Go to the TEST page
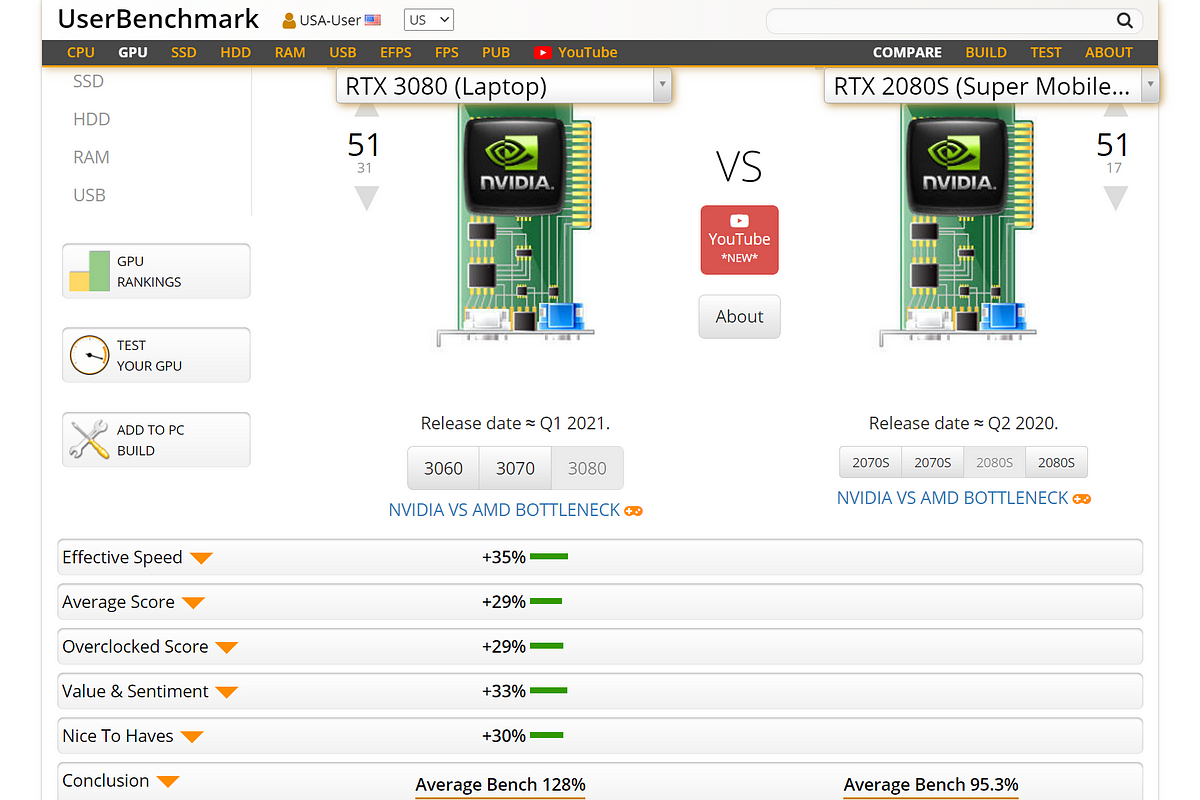This screenshot has height=800, width=1200. tap(1046, 52)
